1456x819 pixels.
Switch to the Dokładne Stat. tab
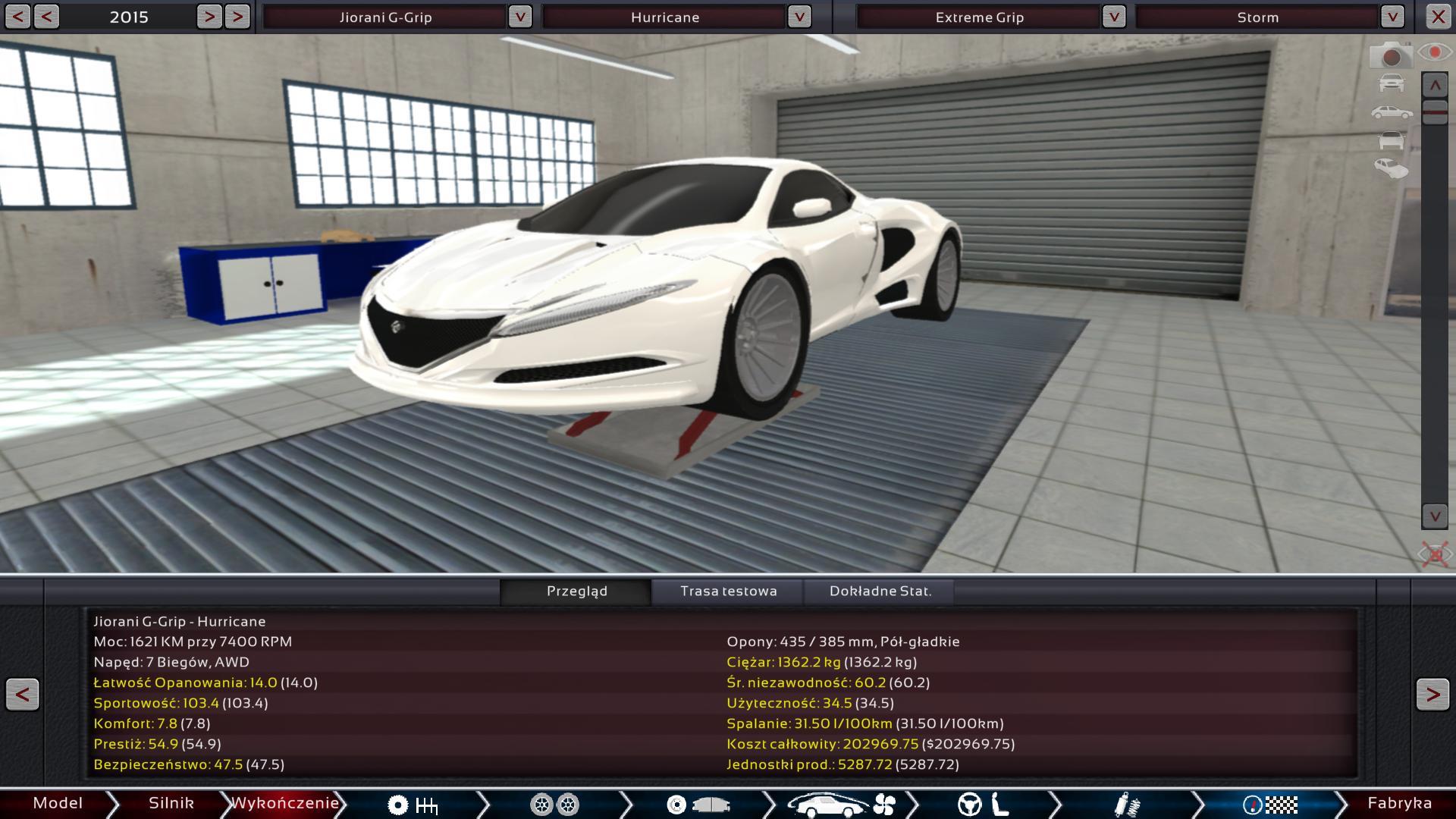pyautogui.click(x=880, y=591)
